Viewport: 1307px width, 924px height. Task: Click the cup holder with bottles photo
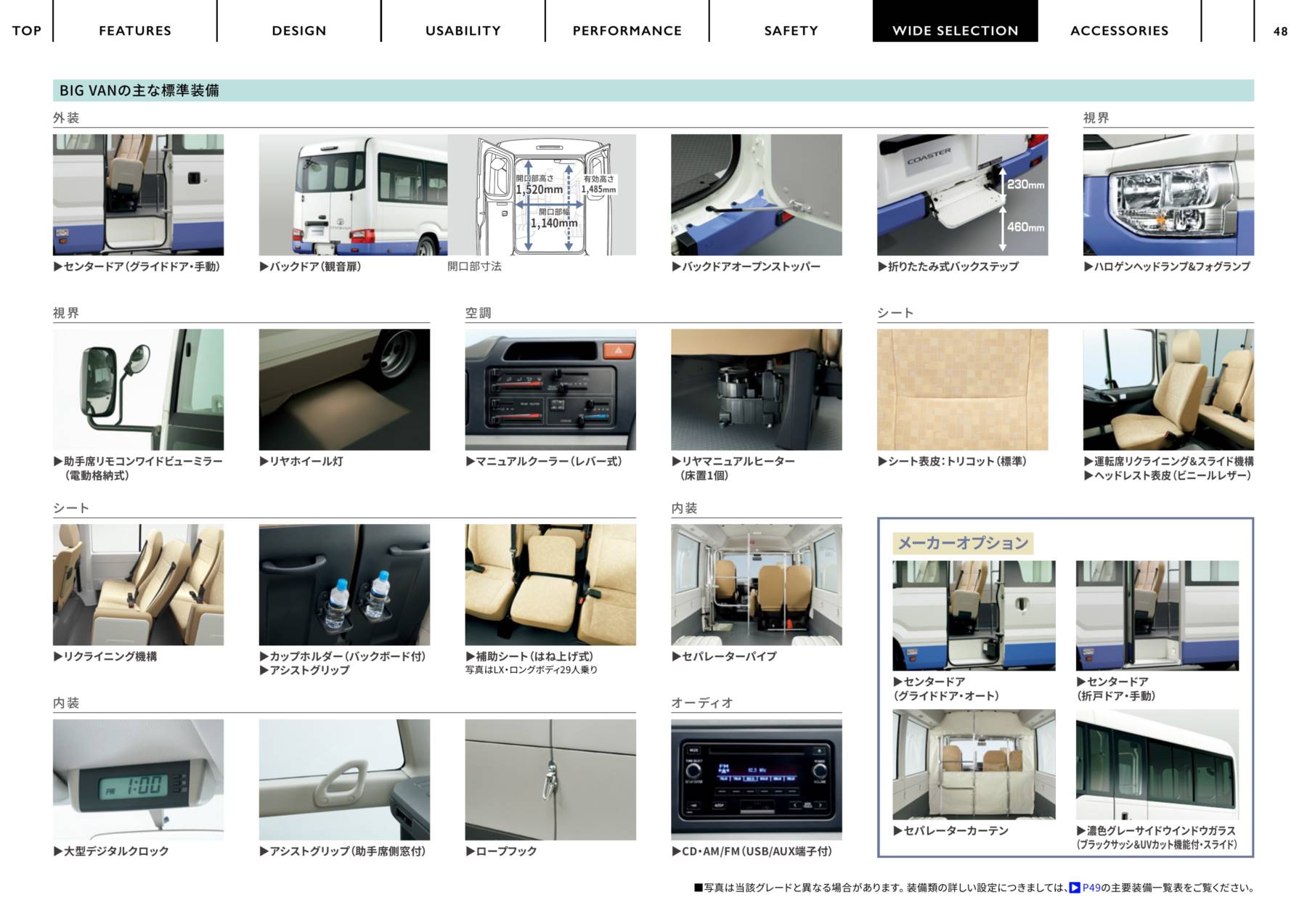pos(344,584)
